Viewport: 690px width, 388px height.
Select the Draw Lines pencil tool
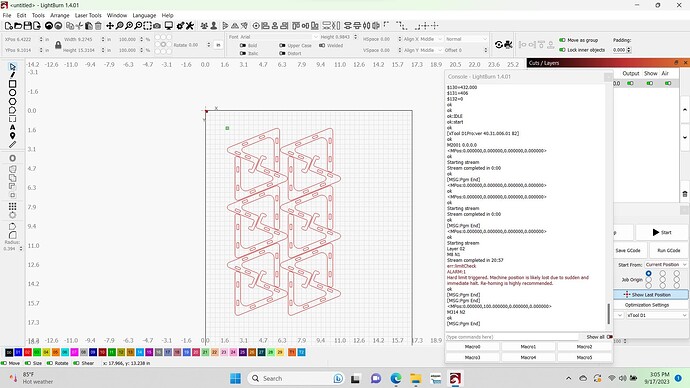pyautogui.click(x=12, y=75)
